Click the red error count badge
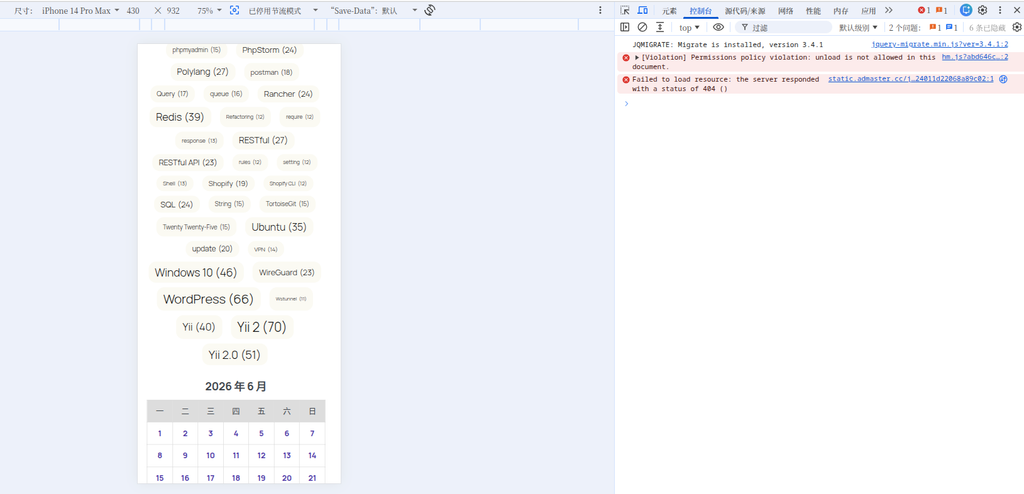Viewport: 1024px width, 494px height. click(x=923, y=10)
